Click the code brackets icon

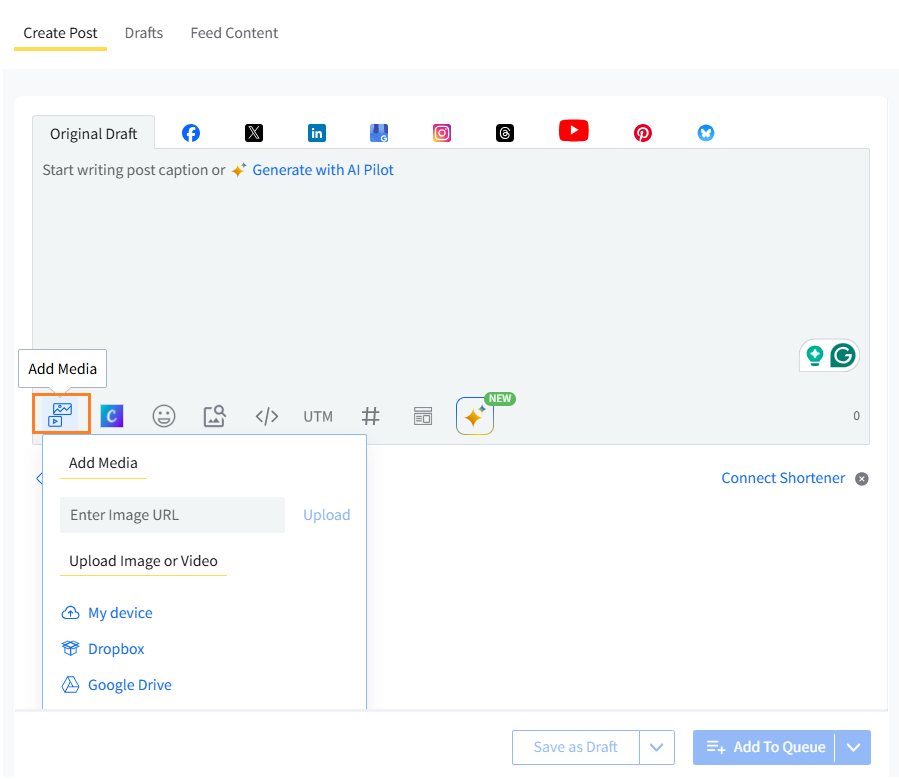267,416
